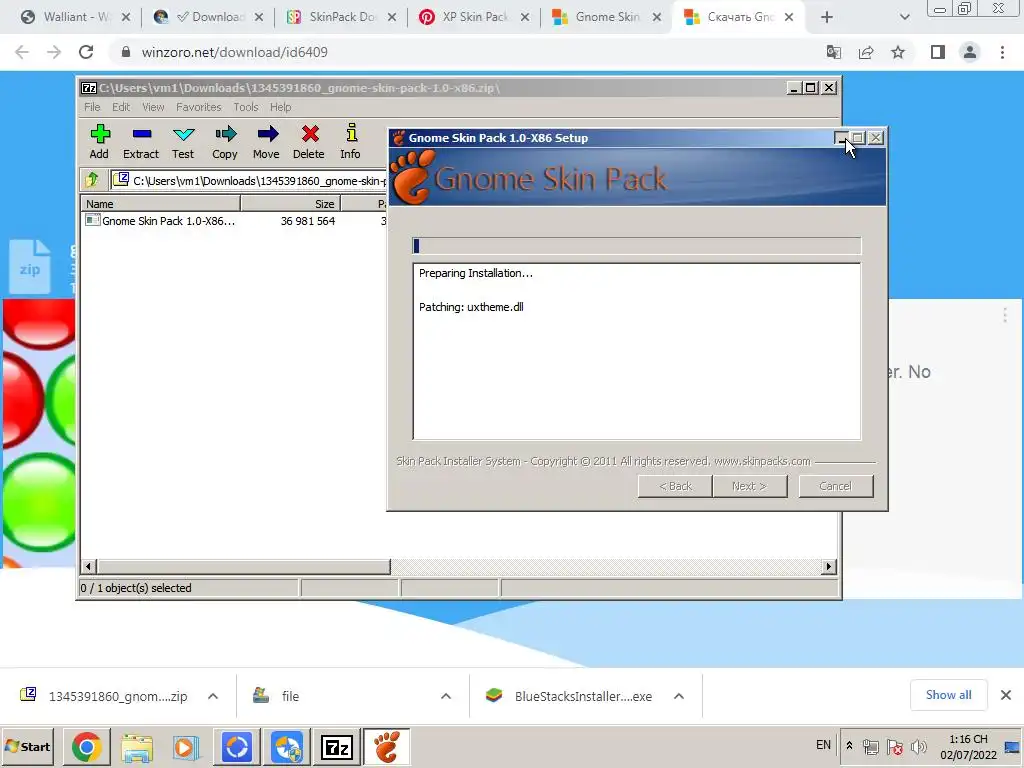Screen dimensions: 1024x768
Task: Go up one folder level in 7-Zip
Action: [91, 180]
